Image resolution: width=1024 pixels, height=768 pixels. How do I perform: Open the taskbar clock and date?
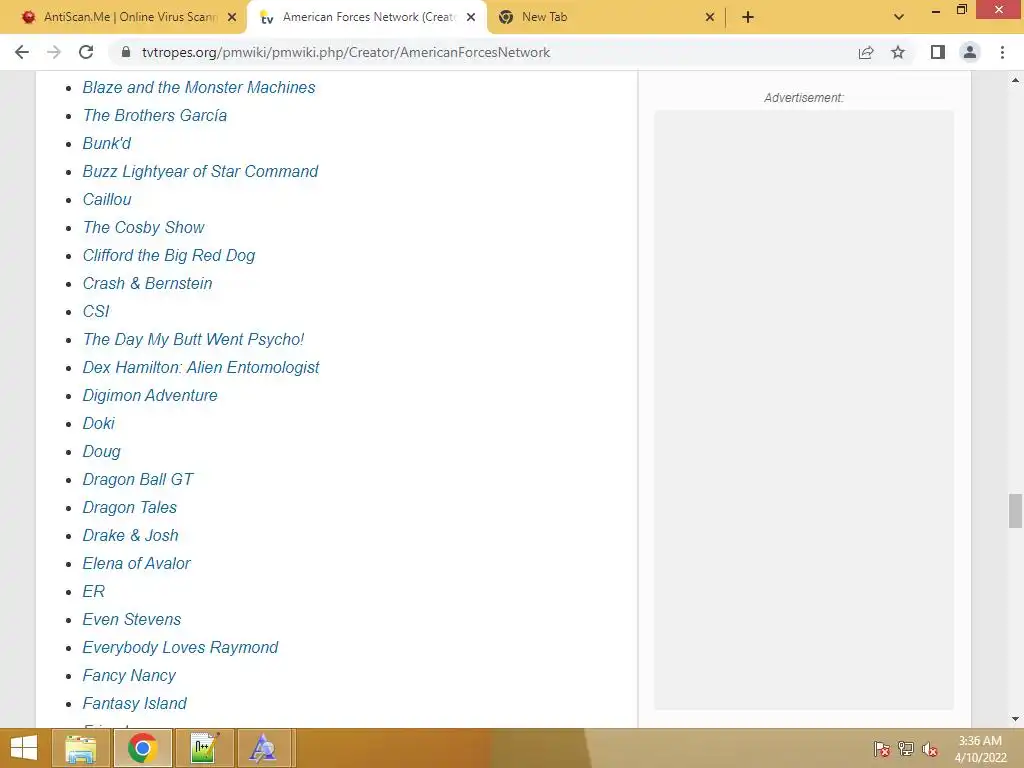(980, 749)
